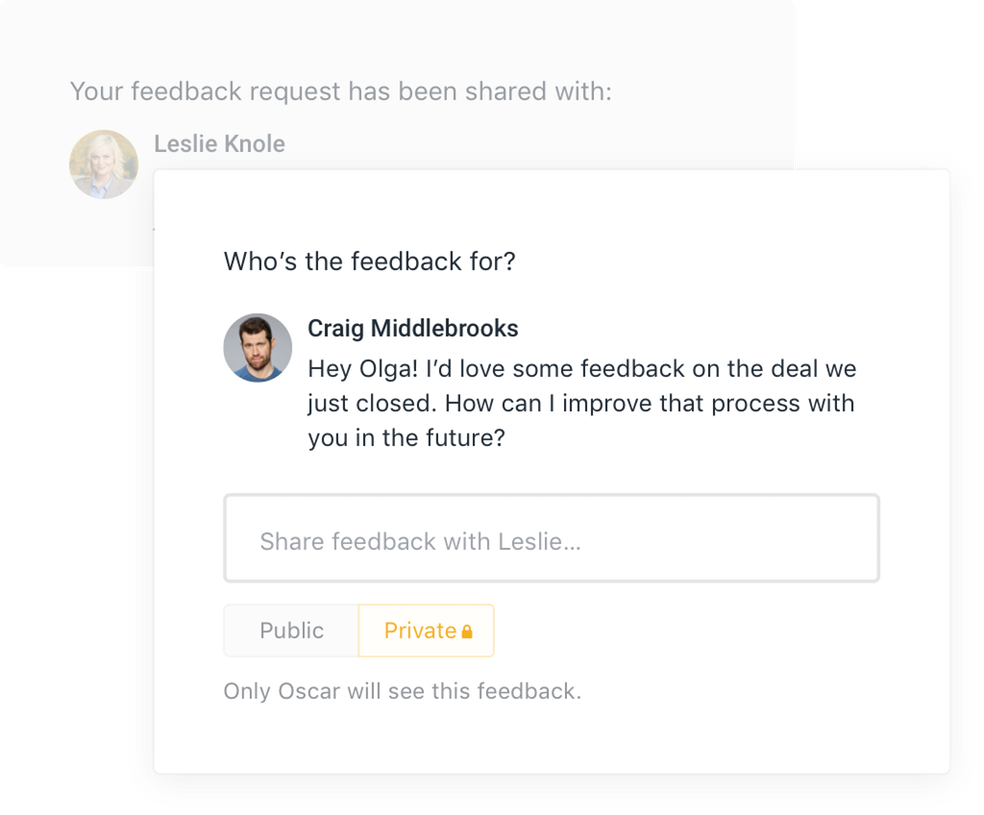
Task: Click the Share feedback with Leslie text field
Action: pos(550,538)
